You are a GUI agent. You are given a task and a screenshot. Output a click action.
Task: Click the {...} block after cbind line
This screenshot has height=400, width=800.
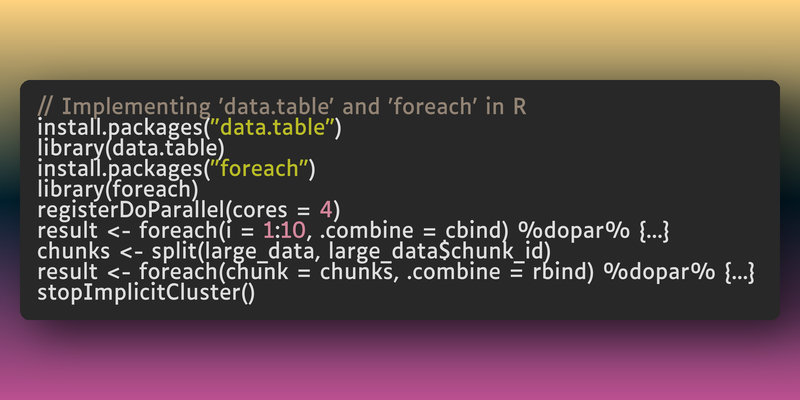(654, 231)
